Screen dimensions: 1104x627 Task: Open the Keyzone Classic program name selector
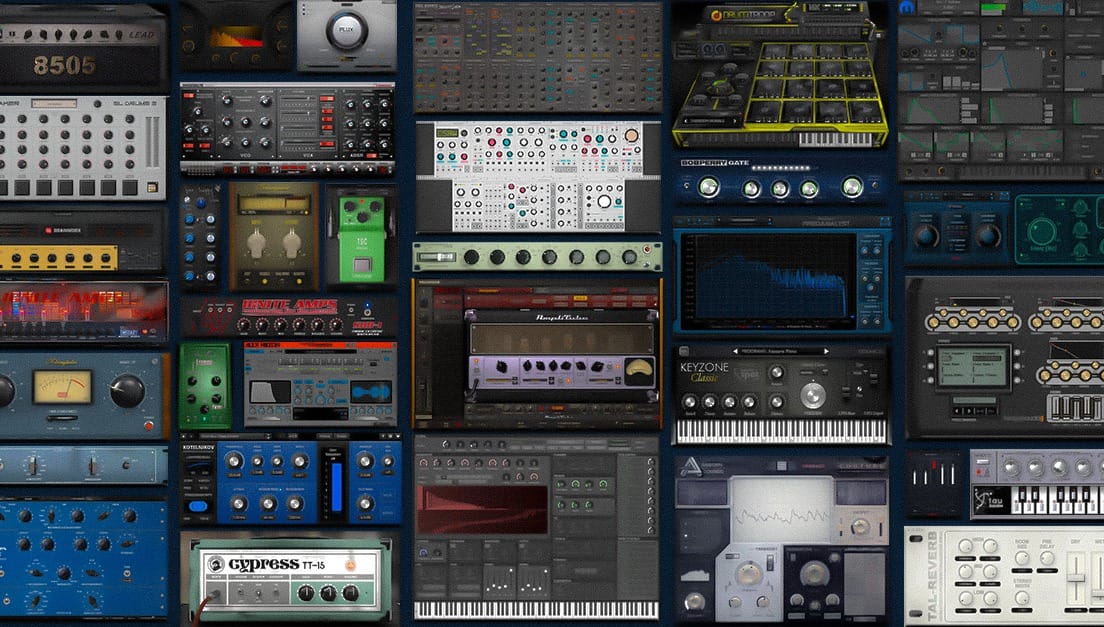pos(780,350)
